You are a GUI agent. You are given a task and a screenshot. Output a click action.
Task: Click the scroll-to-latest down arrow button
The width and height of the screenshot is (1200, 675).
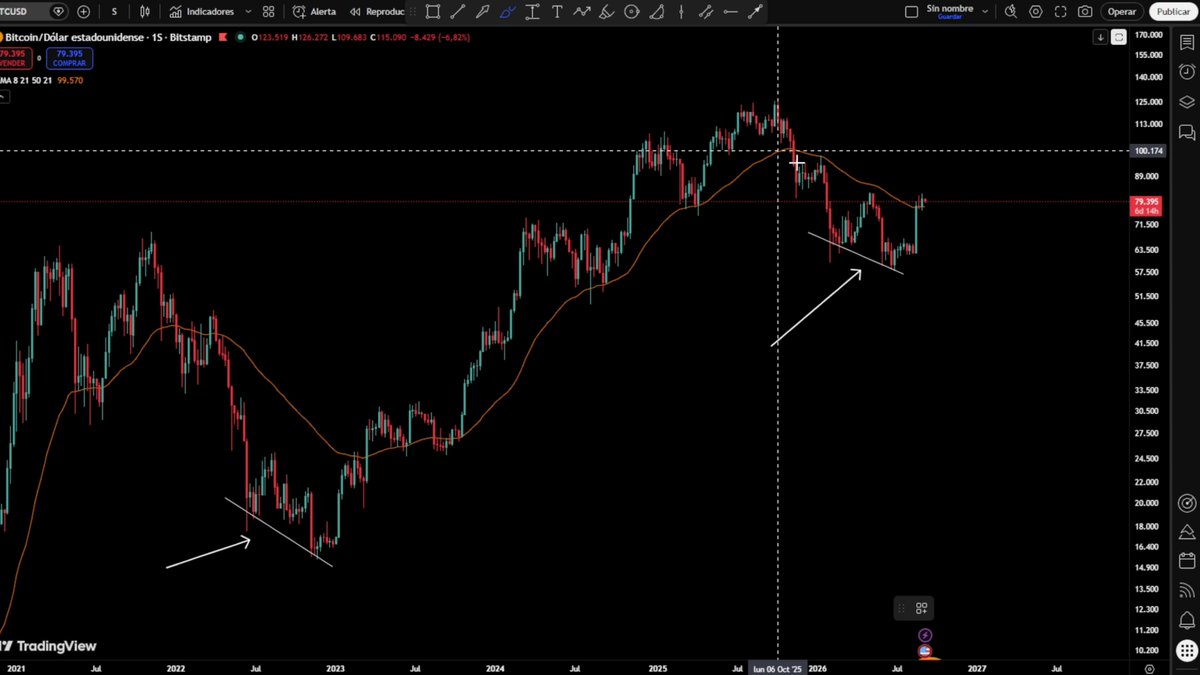[x=1101, y=37]
